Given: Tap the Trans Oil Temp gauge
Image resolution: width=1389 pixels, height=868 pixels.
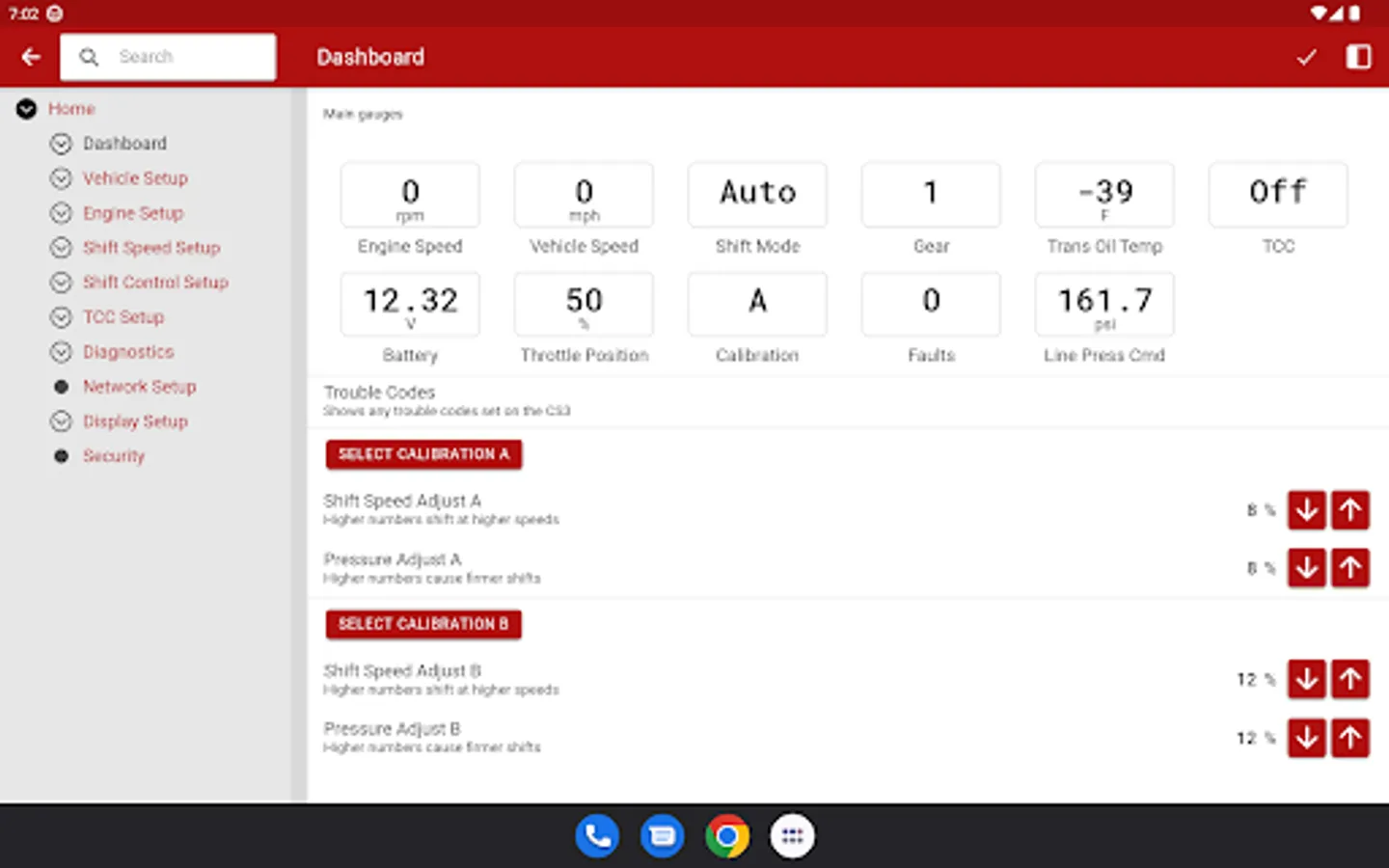Looking at the screenshot, I should click(1104, 195).
